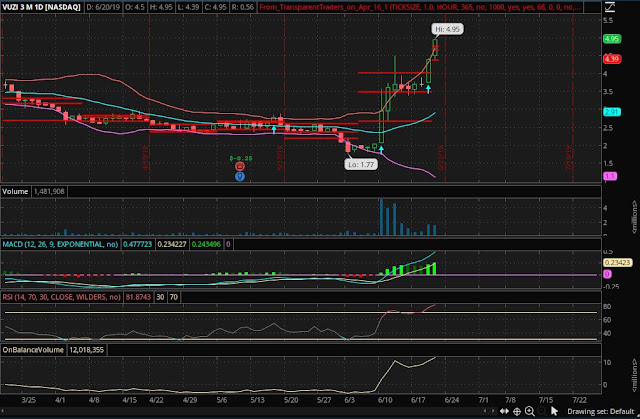Click the chart scale icon above price axis
This screenshot has height=419, width=640.
tap(610, 7)
